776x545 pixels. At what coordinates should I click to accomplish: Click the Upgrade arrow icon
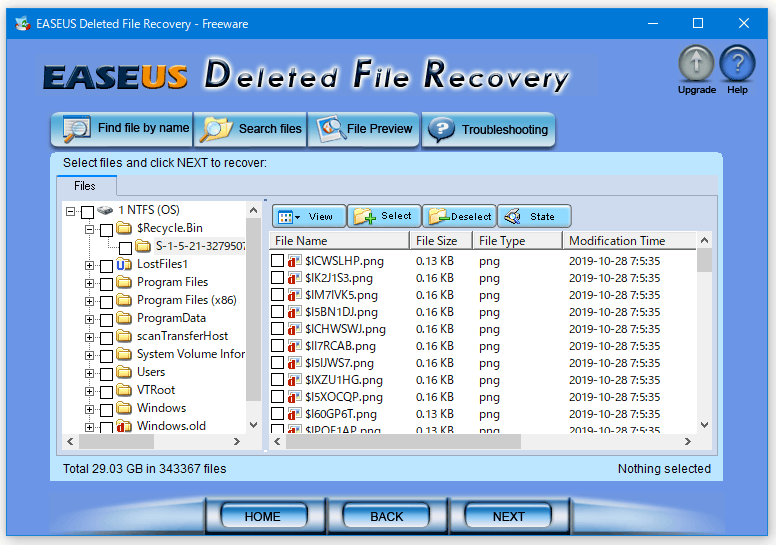(696, 63)
